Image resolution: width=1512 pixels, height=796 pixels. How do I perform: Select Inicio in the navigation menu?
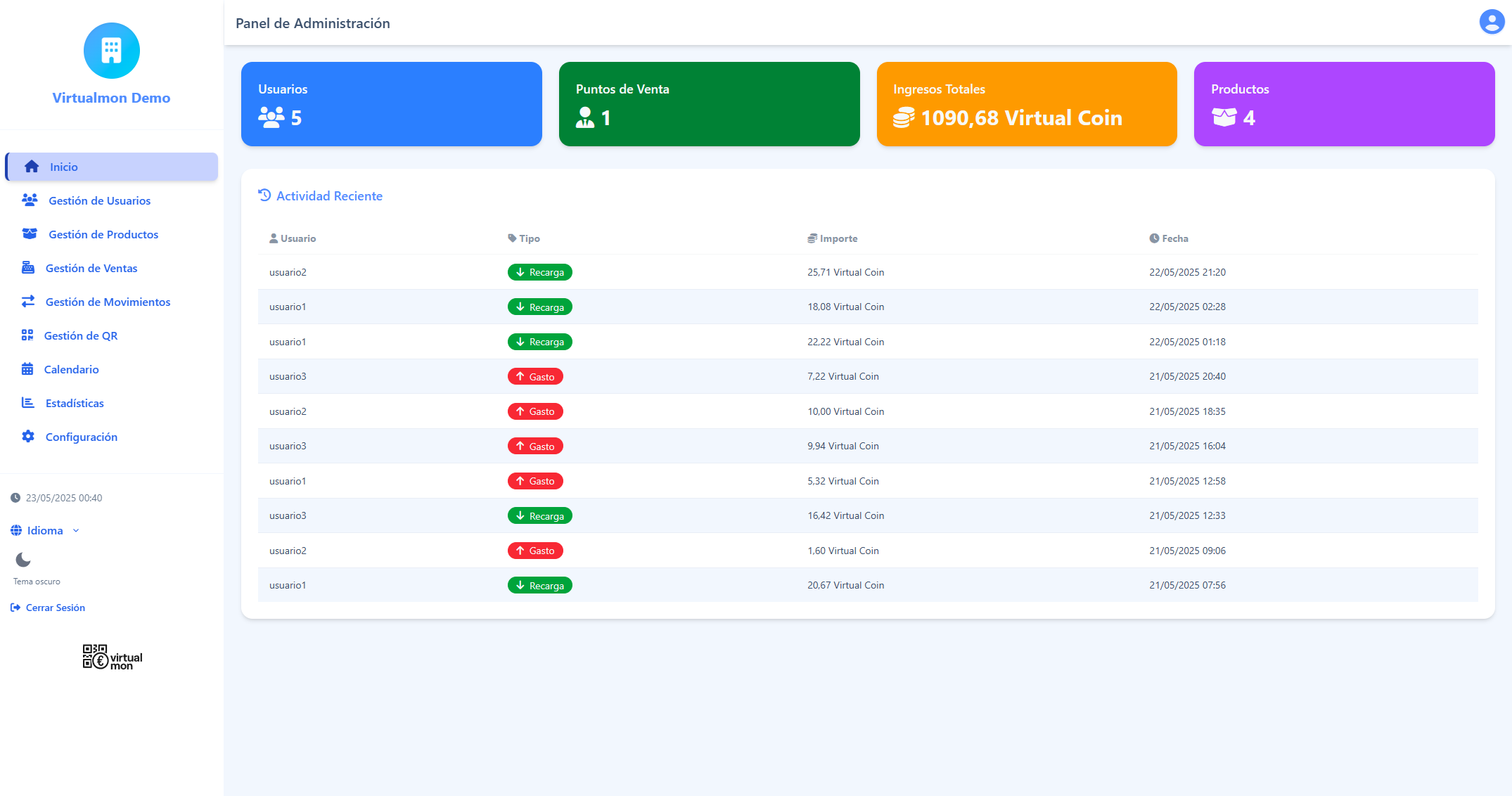65,167
